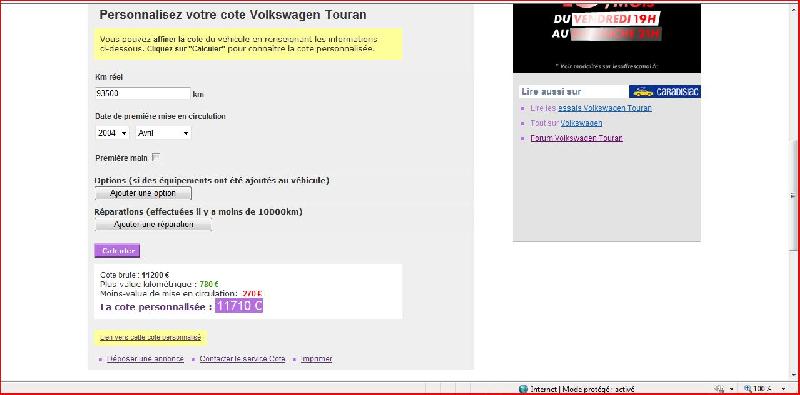Click the purple Calculer button
Viewport: 800px width, 395px height.
pyautogui.click(x=117, y=251)
